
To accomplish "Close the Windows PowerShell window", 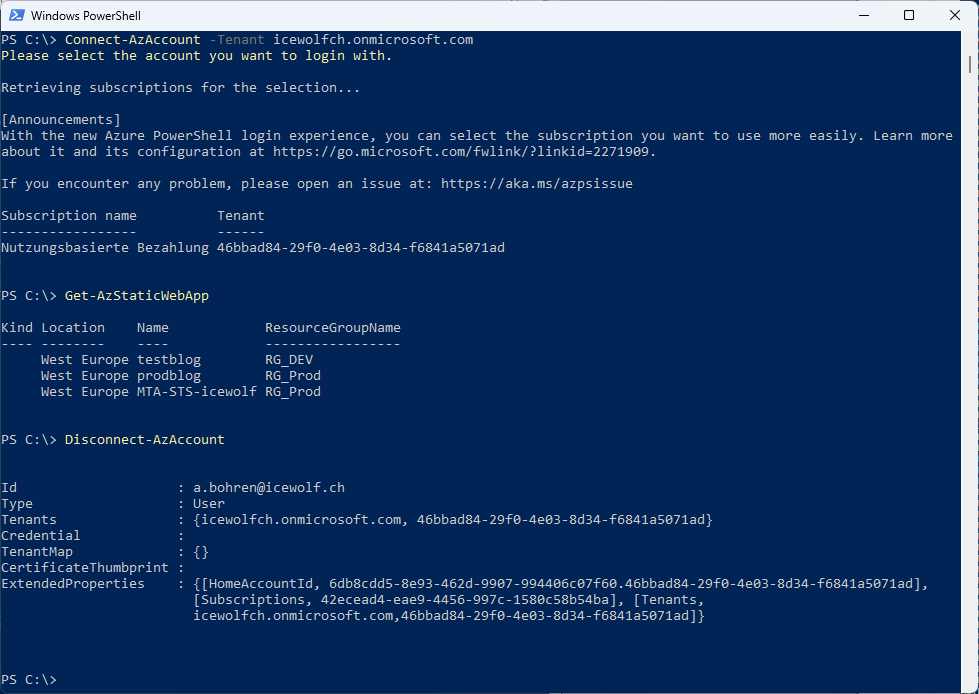I will (955, 15).
